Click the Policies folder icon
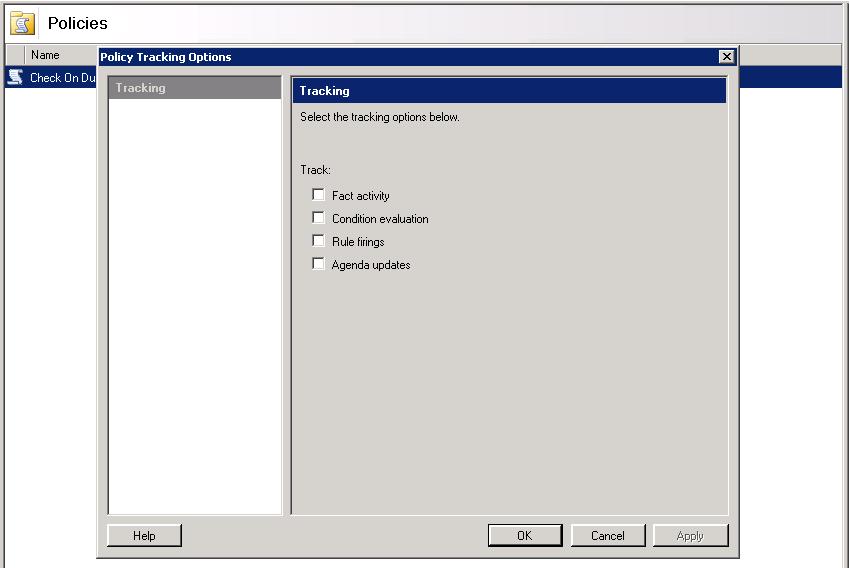849x568 pixels. 22,23
